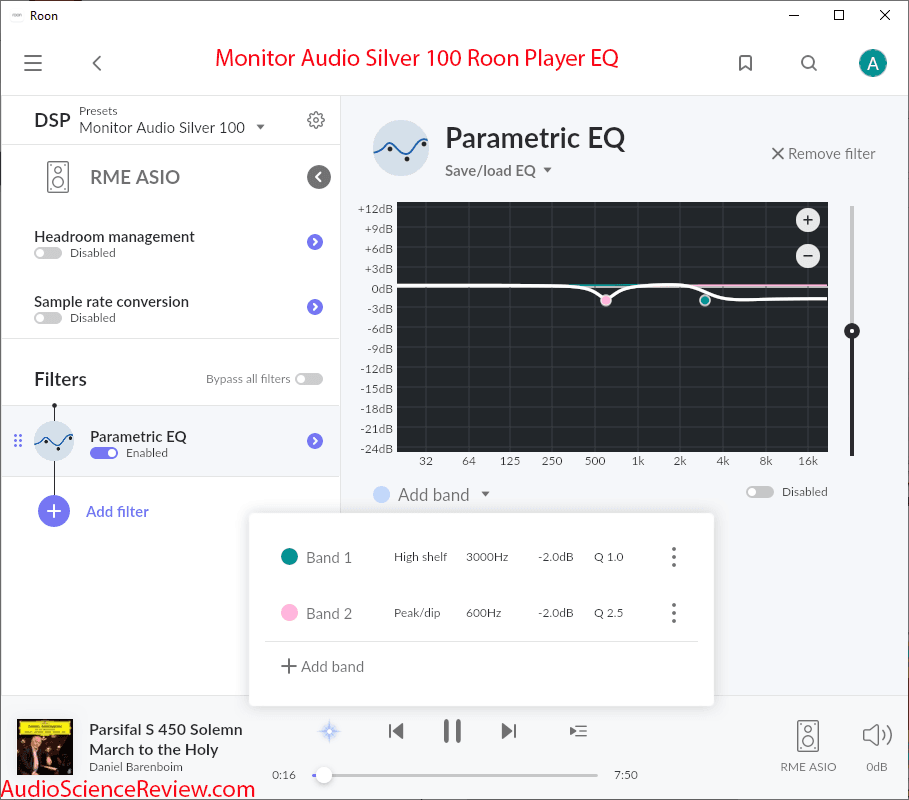Click the vertical gain slider handle

[x=852, y=331]
